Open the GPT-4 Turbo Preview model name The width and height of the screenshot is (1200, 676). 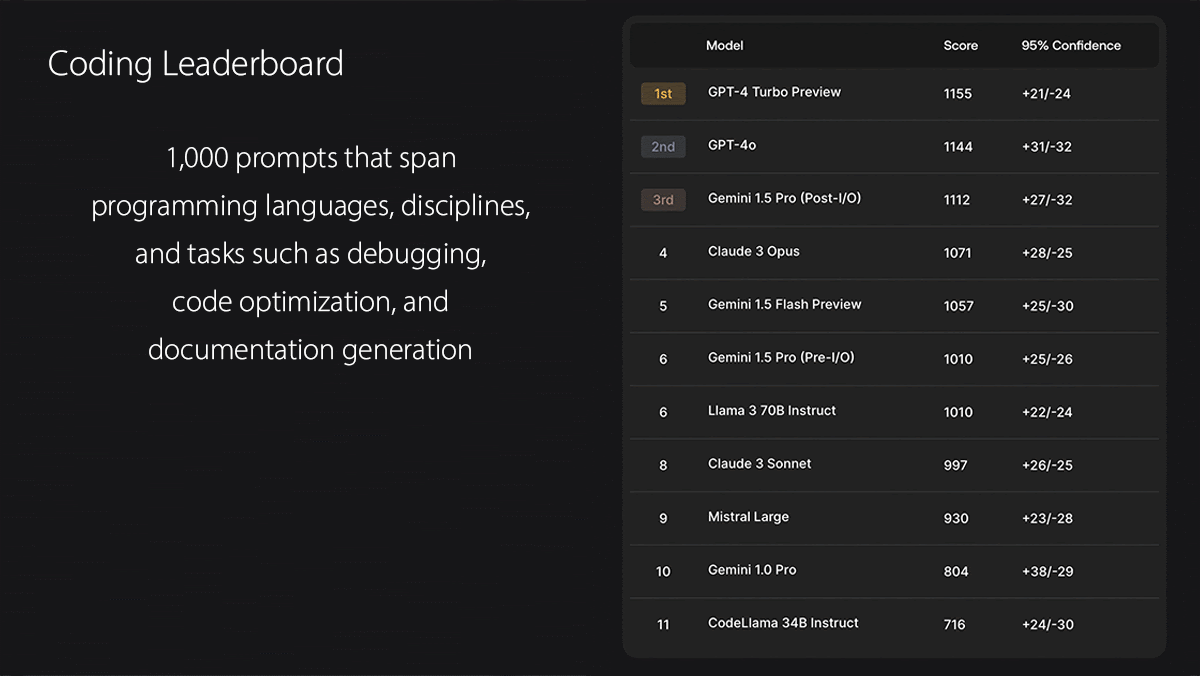pos(774,92)
